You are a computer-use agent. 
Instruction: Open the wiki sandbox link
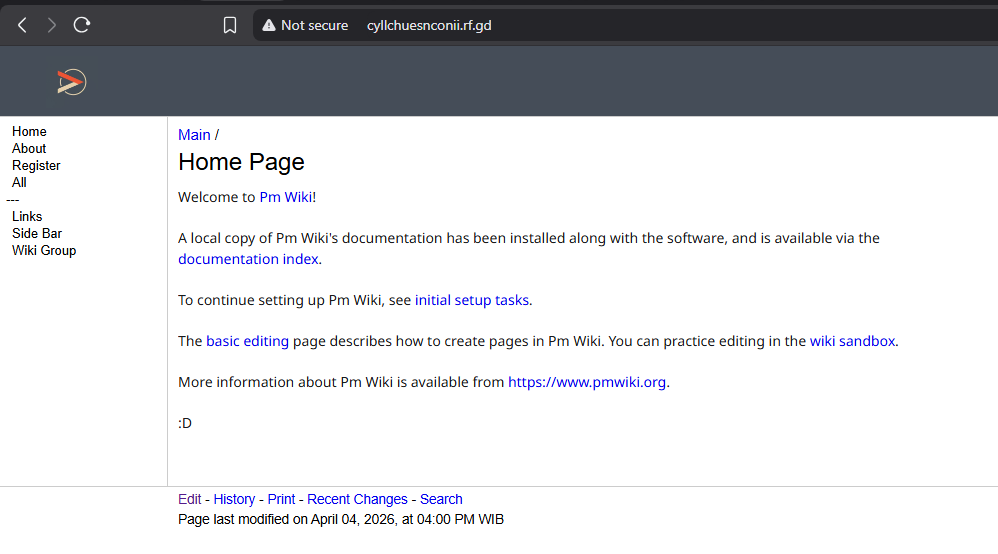pos(852,341)
